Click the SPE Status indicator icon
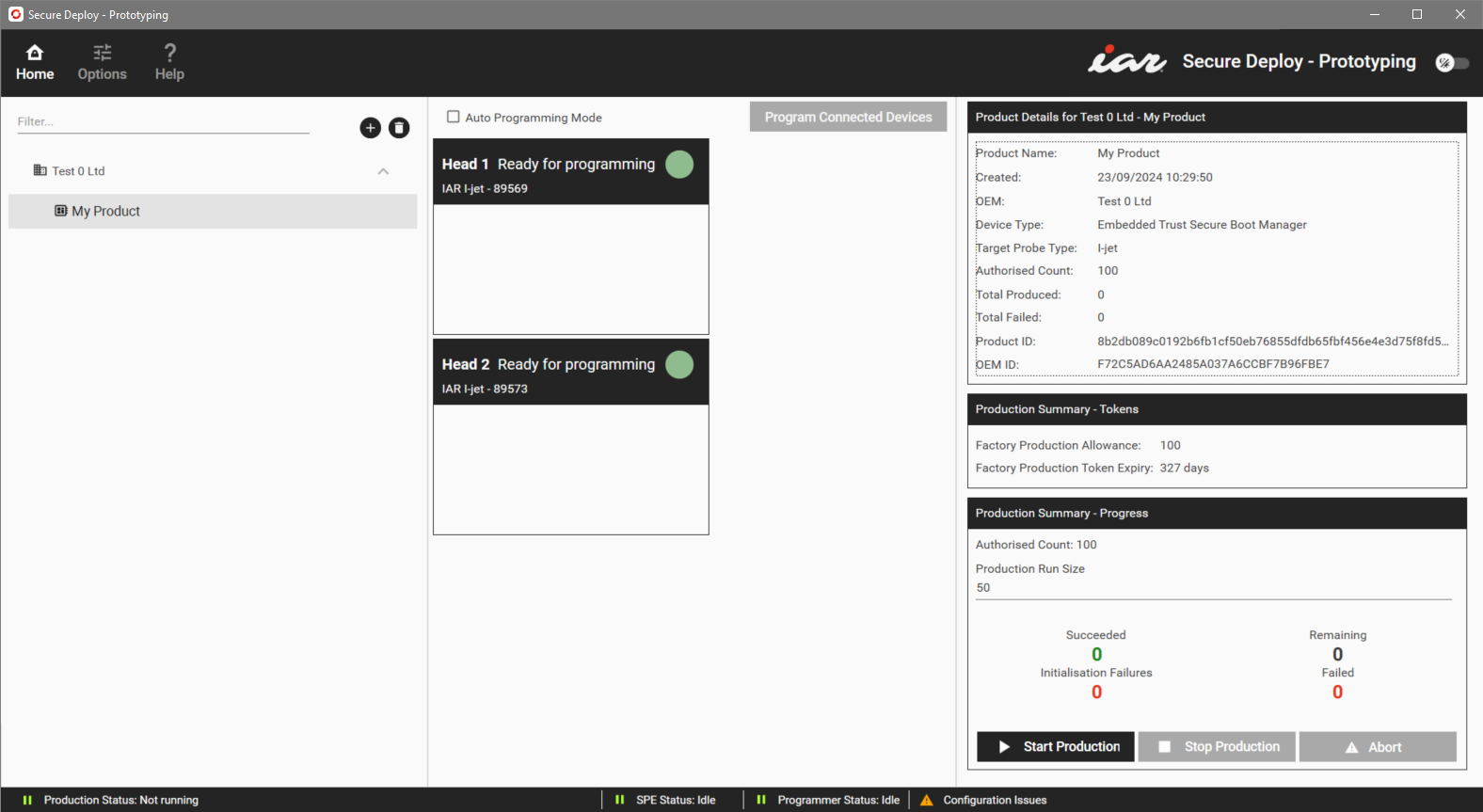This screenshot has width=1483, height=812. coord(619,801)
